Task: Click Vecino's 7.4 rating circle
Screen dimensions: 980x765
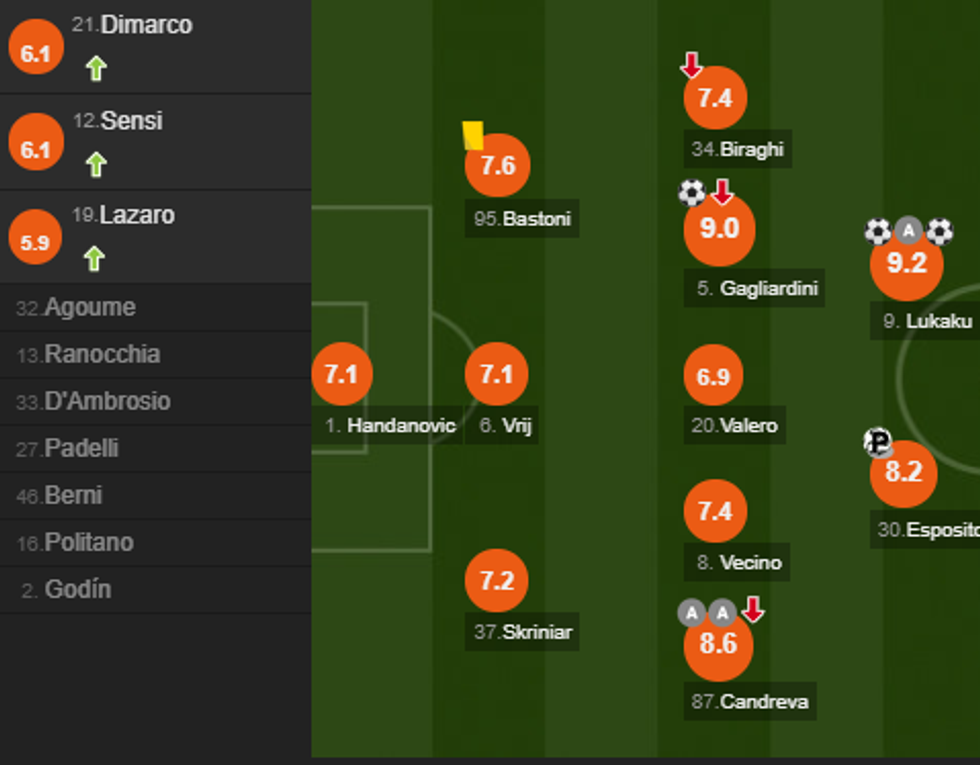Action: point(715,511)
